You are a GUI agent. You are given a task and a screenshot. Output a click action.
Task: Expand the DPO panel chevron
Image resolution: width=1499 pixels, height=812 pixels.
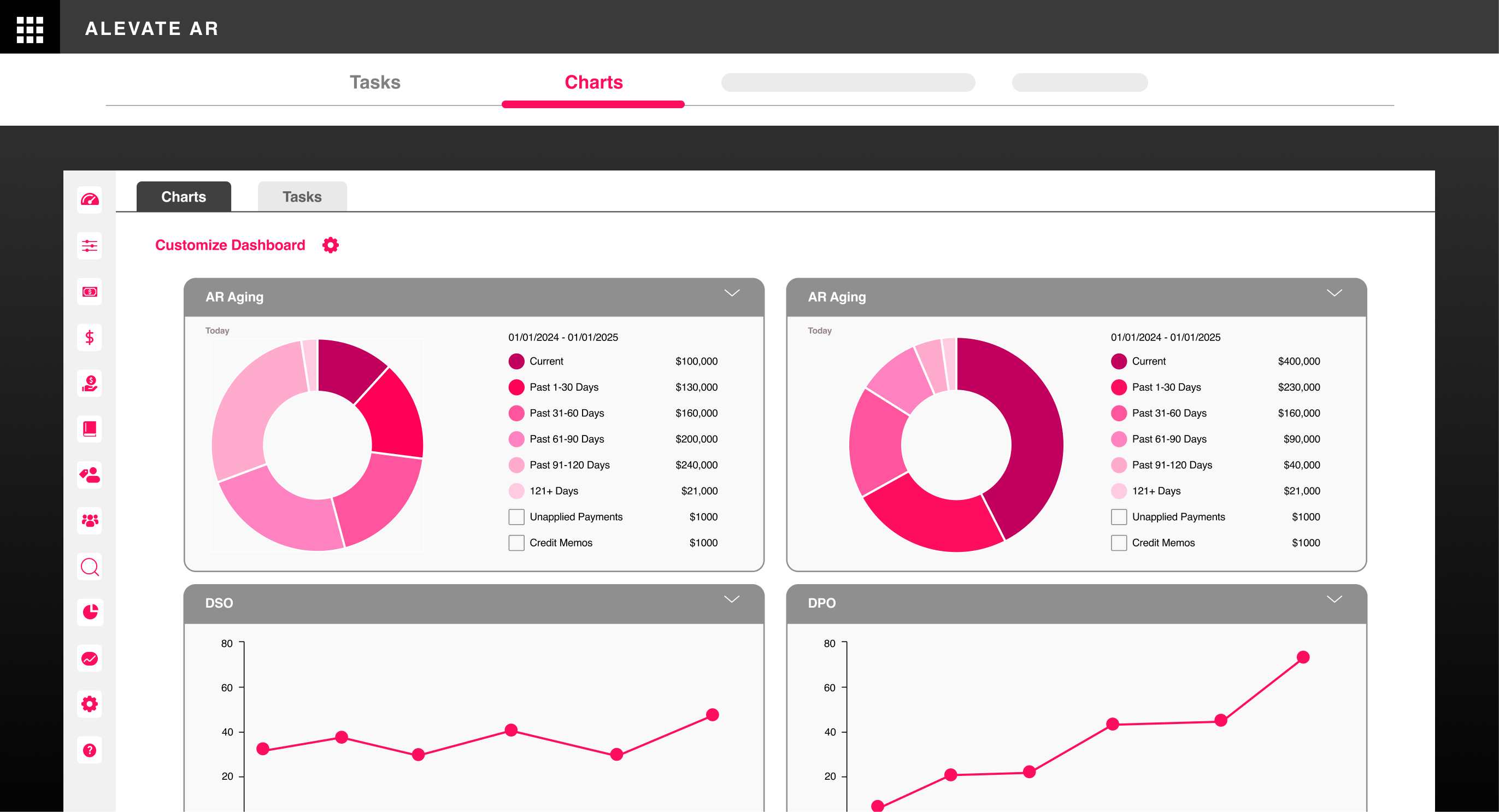pyautogui.click(x=1334, y=599)
